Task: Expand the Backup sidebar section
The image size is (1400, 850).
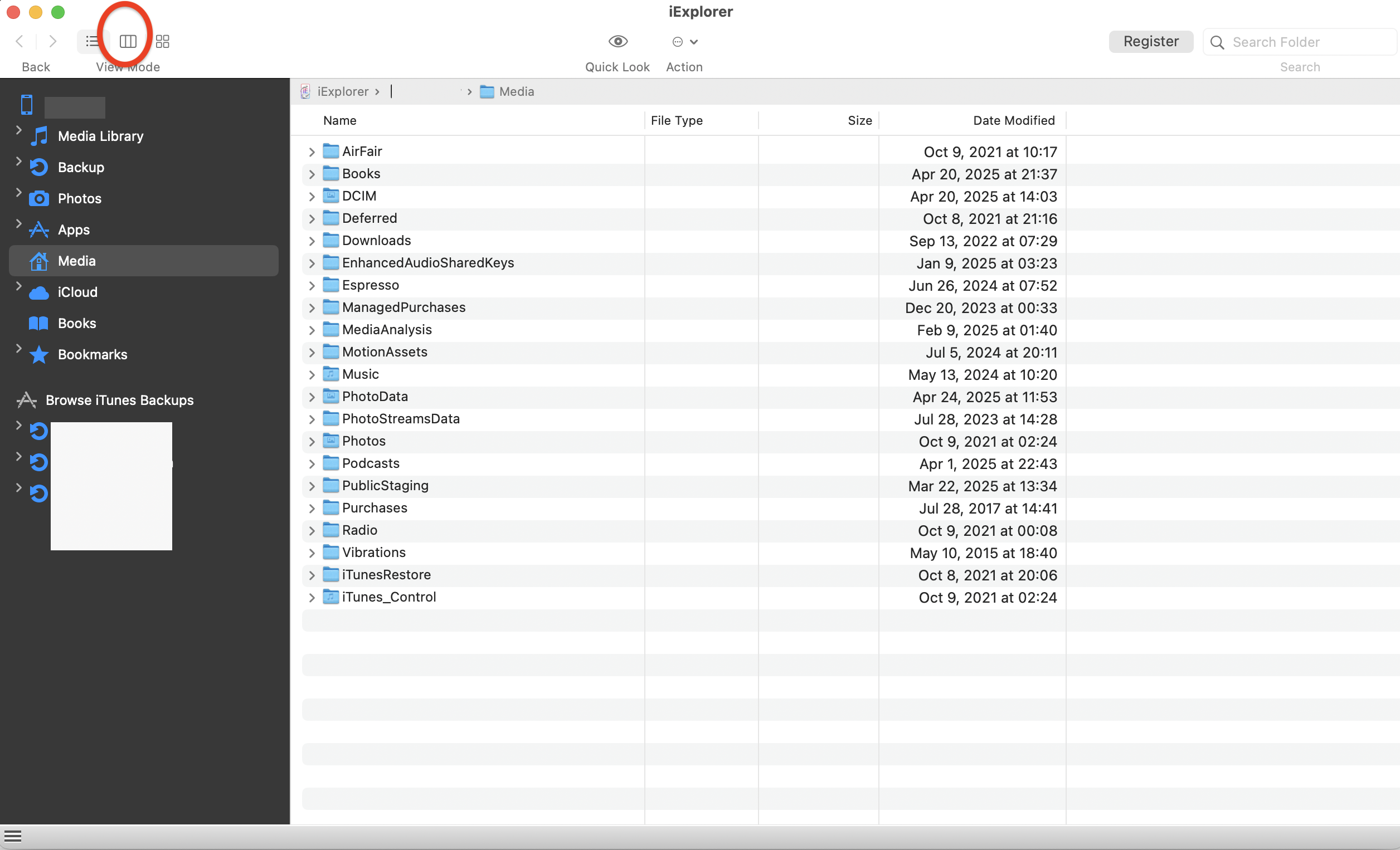Action: (x=18, y=162)
